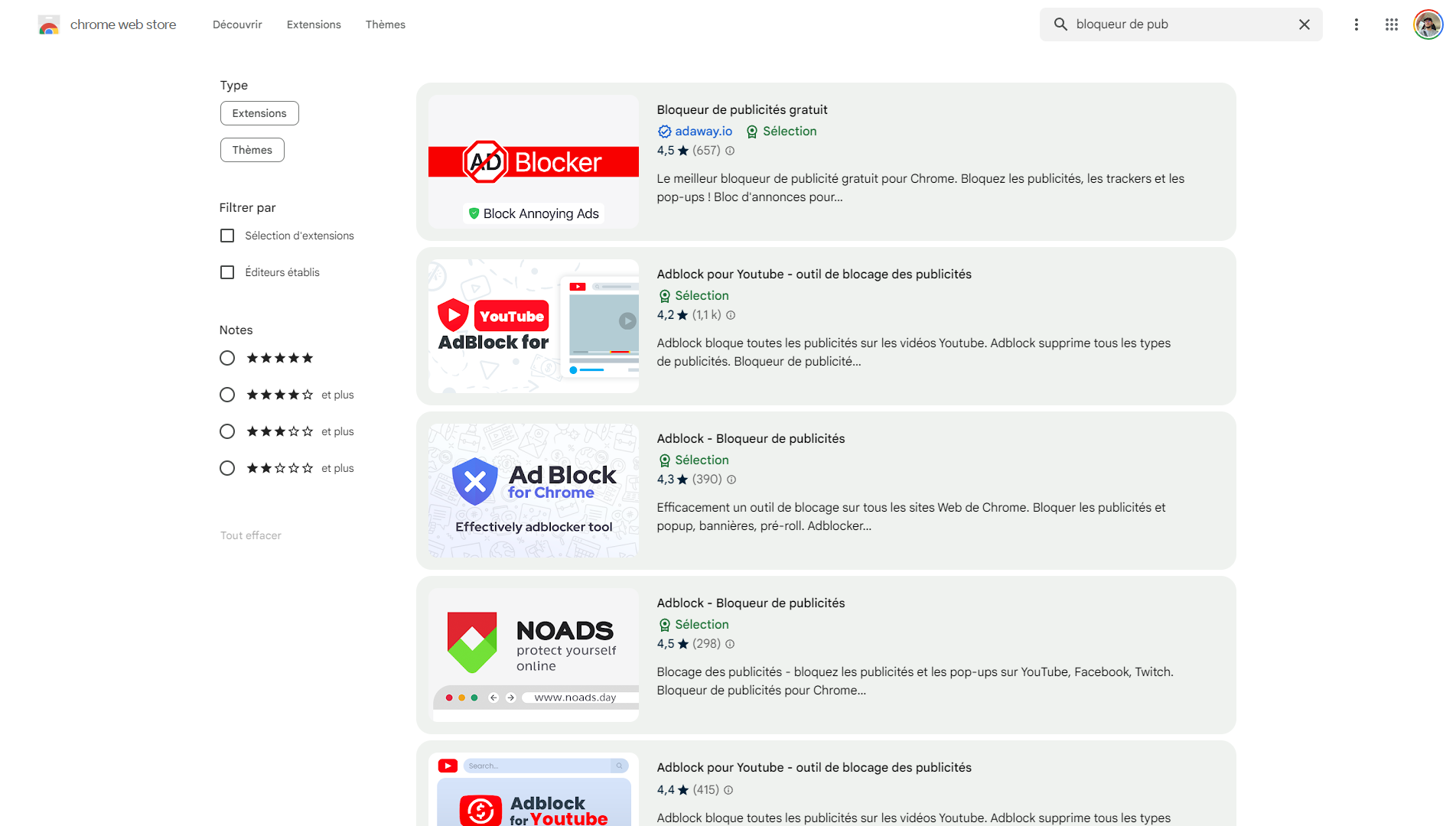
Task: Click the Sélection badge on Adblock pour Youtube
Action: 693,295
